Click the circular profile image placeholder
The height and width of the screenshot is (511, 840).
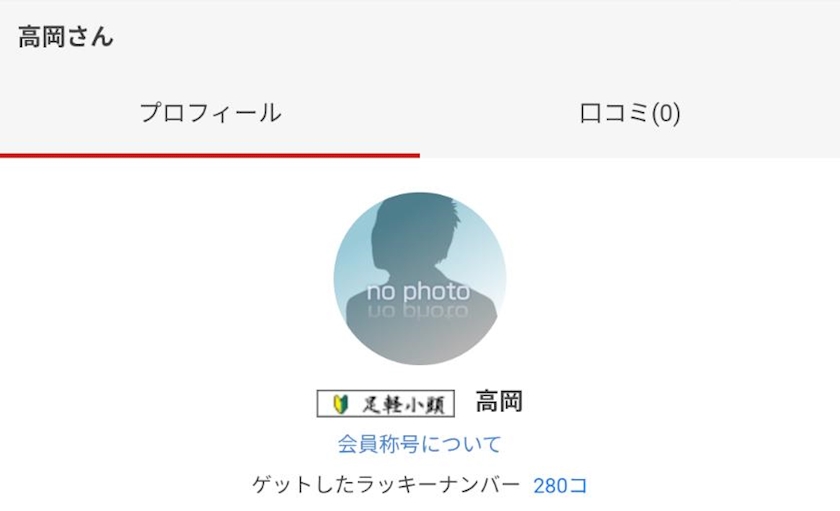(x=419, y=279)
